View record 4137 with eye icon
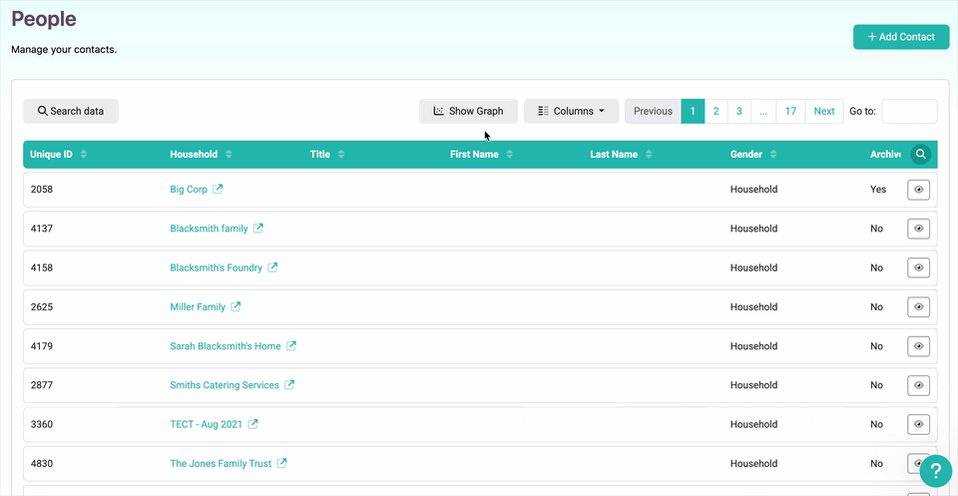The width and height of the screenshot is (958, 496). 918,229
